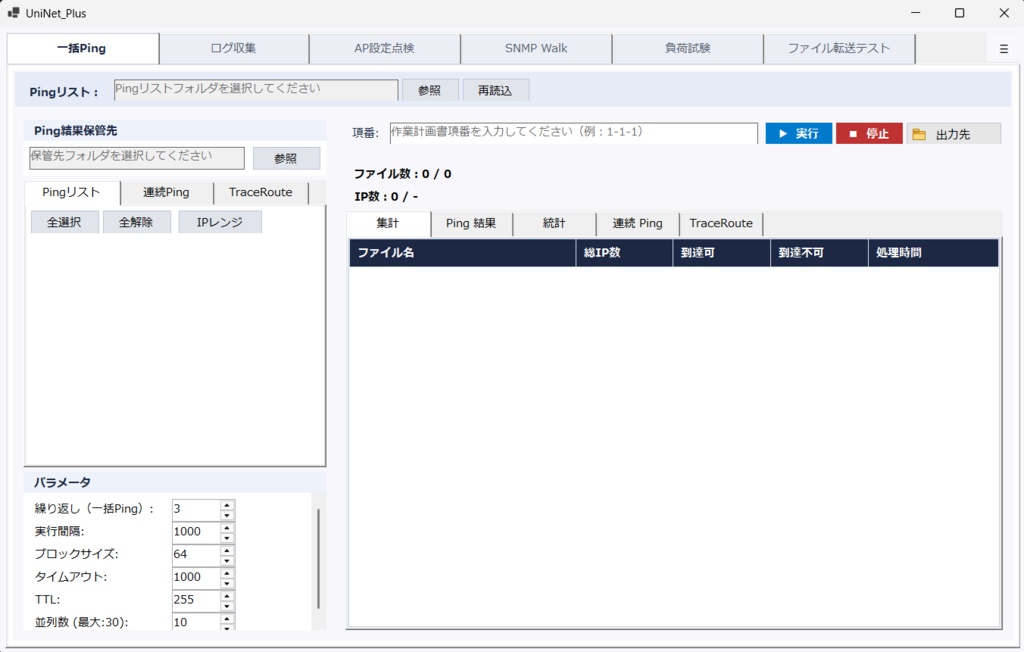Focus the 項番 input field
Image resolution: width=1024 pixels, height=652 pixels.
coord(573,133)
